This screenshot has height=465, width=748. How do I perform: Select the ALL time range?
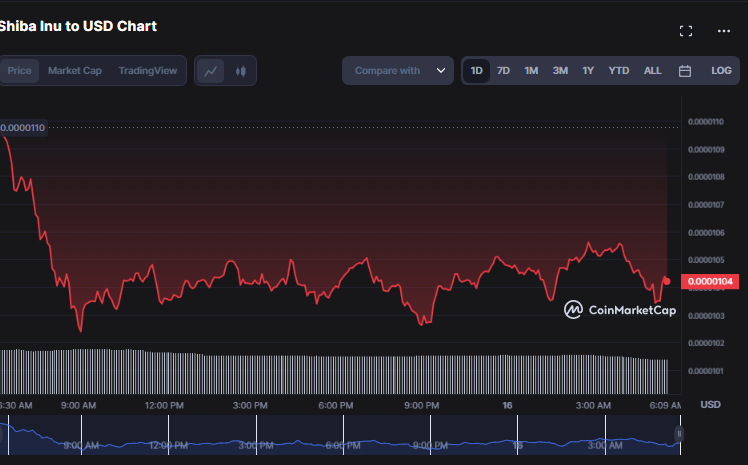coord(653,71)
